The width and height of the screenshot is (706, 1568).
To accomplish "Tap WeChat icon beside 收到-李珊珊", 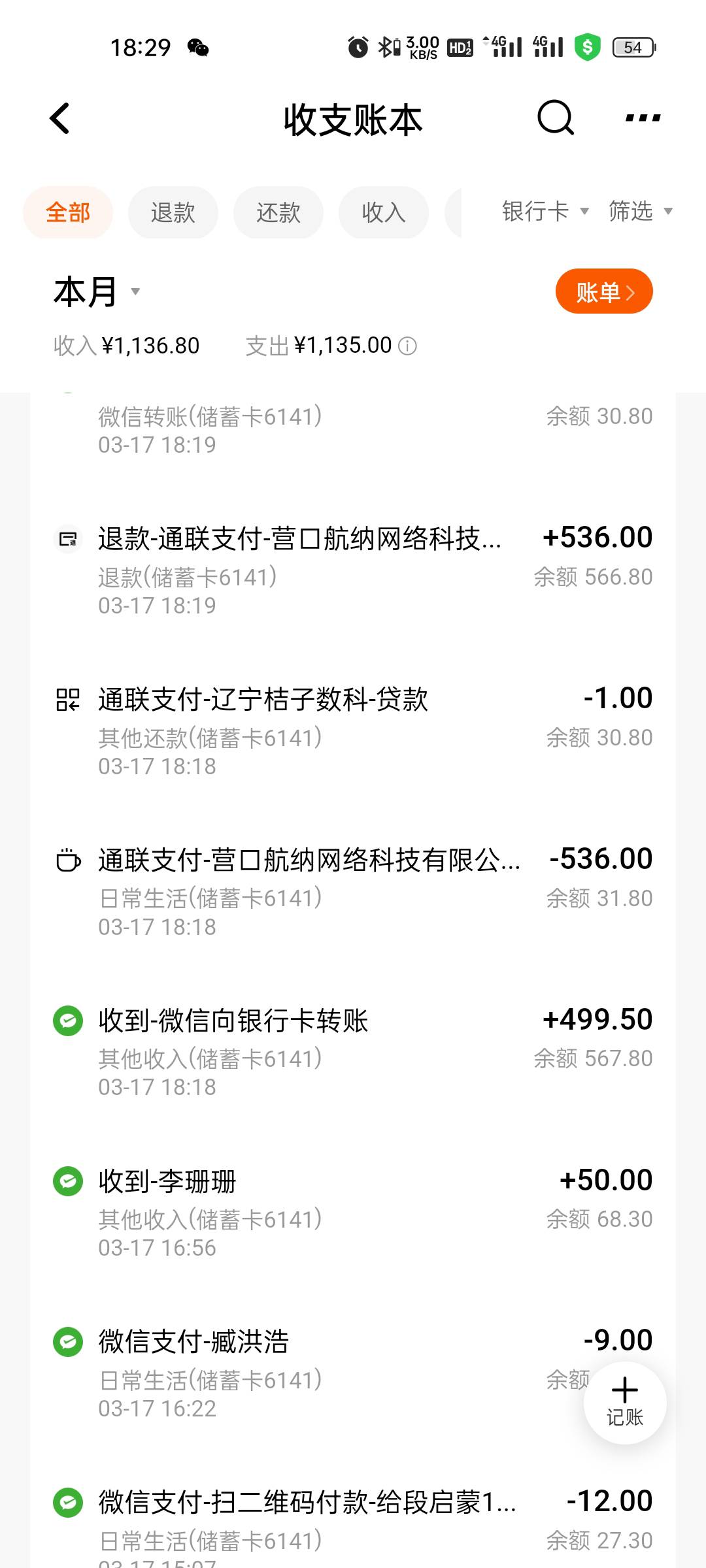I will click(x=67, y=1181).
